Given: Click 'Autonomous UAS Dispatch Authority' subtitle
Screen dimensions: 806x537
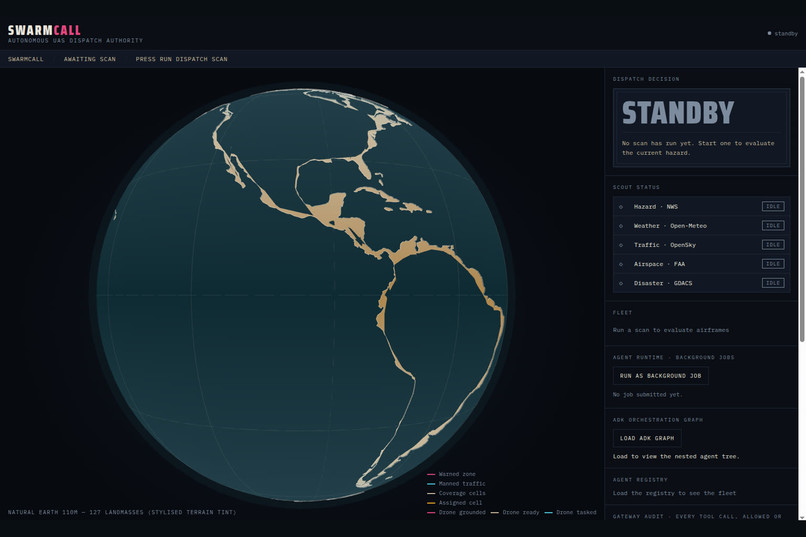Looking at the screenshot, I should [x=75, y=41].
